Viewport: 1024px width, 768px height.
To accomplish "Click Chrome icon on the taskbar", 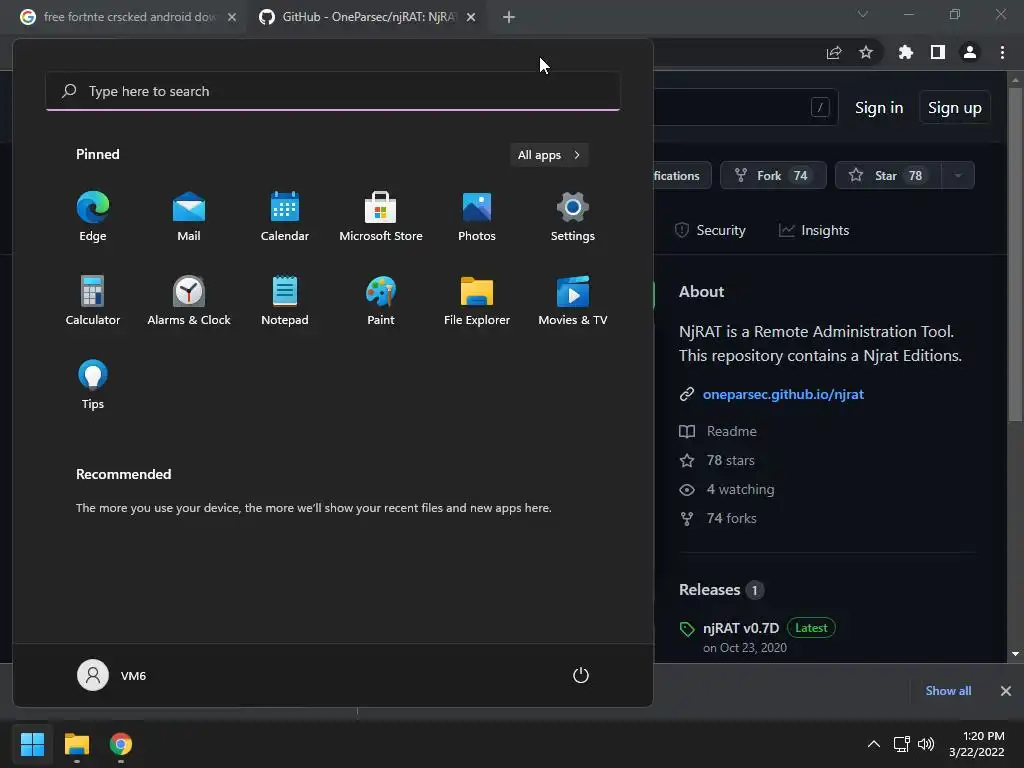I will 121,744.
